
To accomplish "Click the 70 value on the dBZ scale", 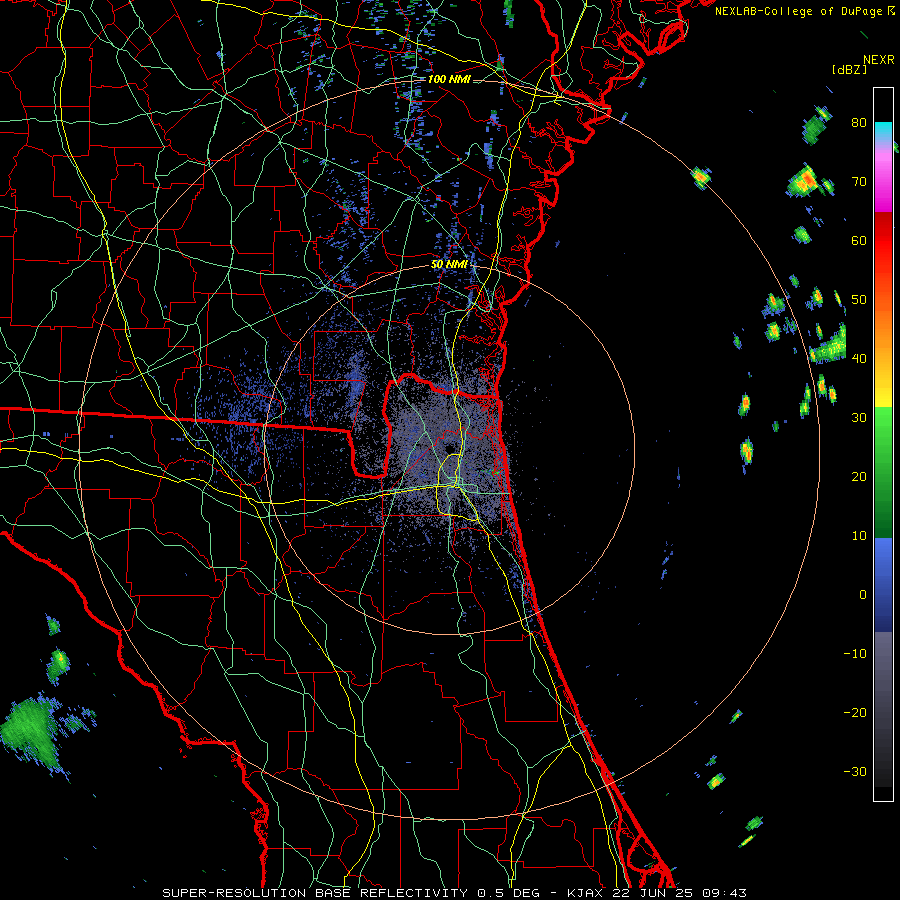I will pos(859,182).
